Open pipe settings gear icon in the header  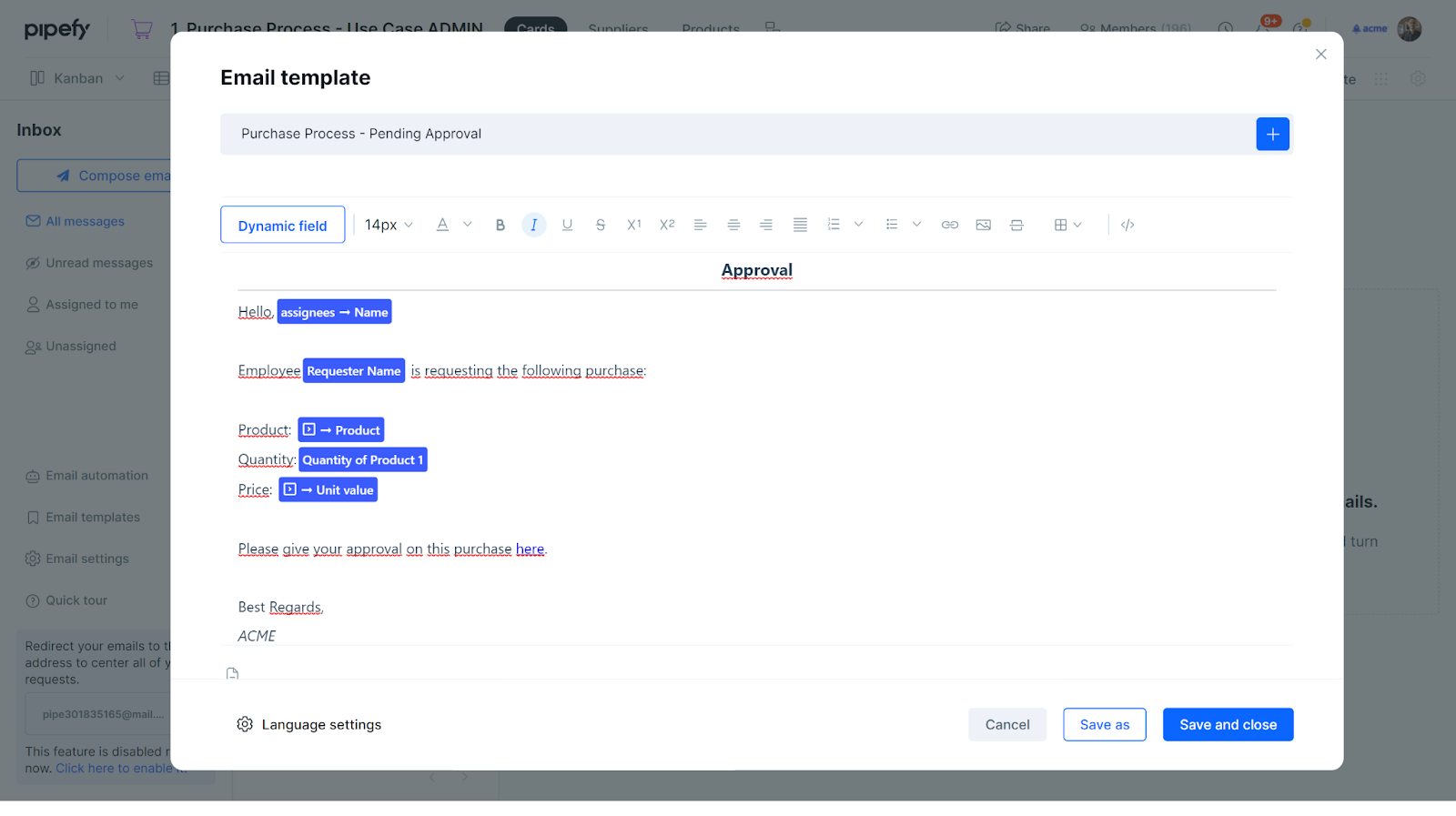(1418, 79)
